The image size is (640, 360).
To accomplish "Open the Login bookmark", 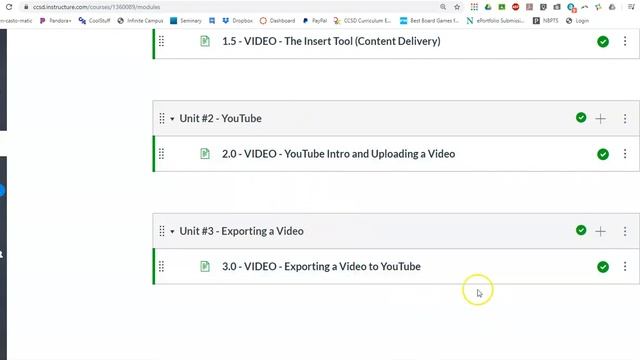I will (x=578, y=20).
